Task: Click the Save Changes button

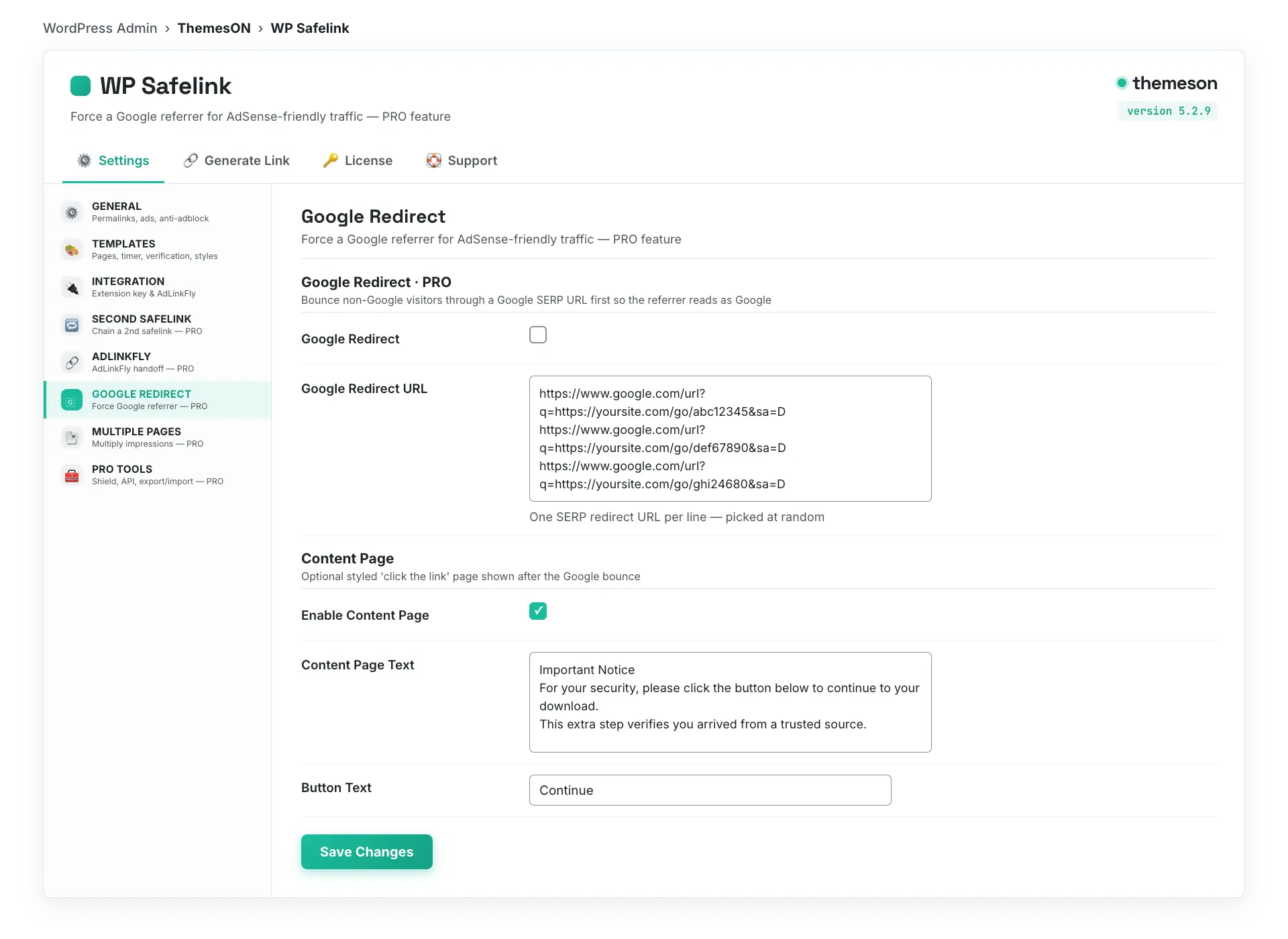Action: [x=367, y=852]
